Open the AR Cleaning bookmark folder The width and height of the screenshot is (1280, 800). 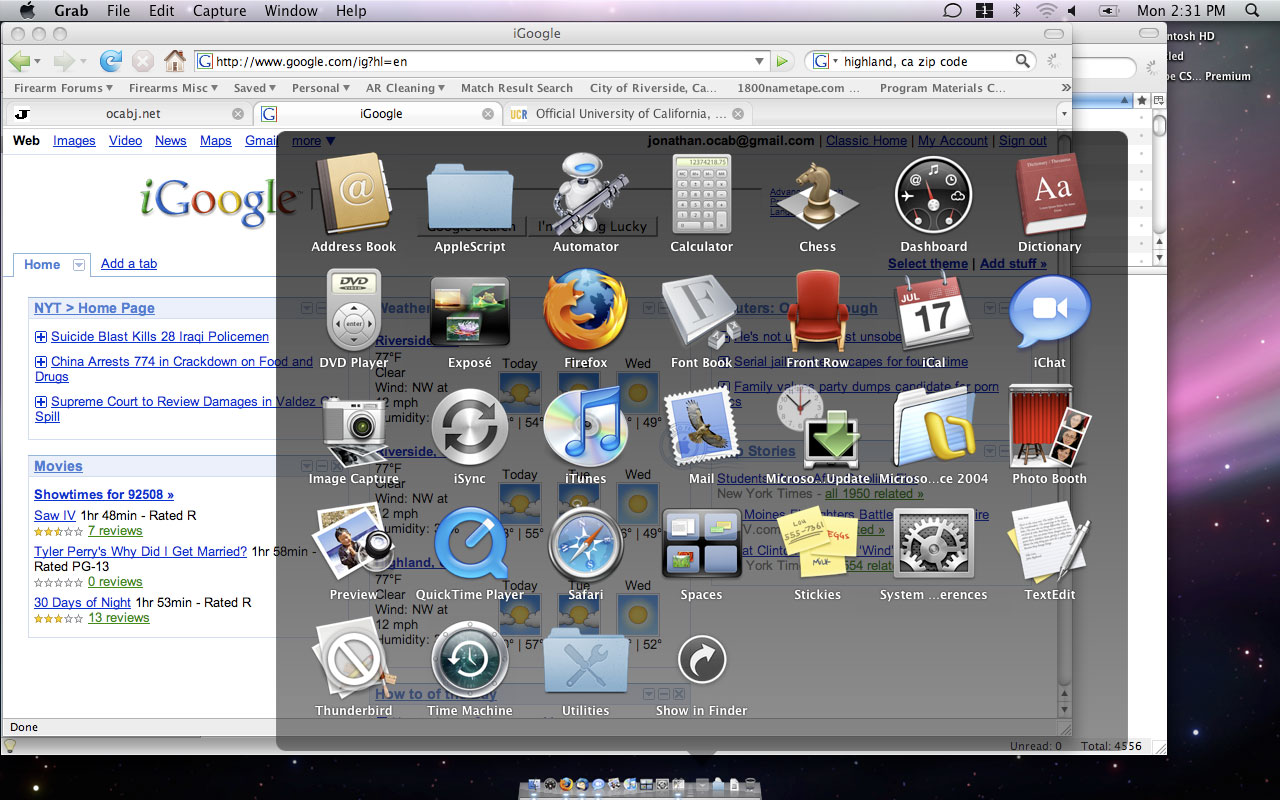405,88
